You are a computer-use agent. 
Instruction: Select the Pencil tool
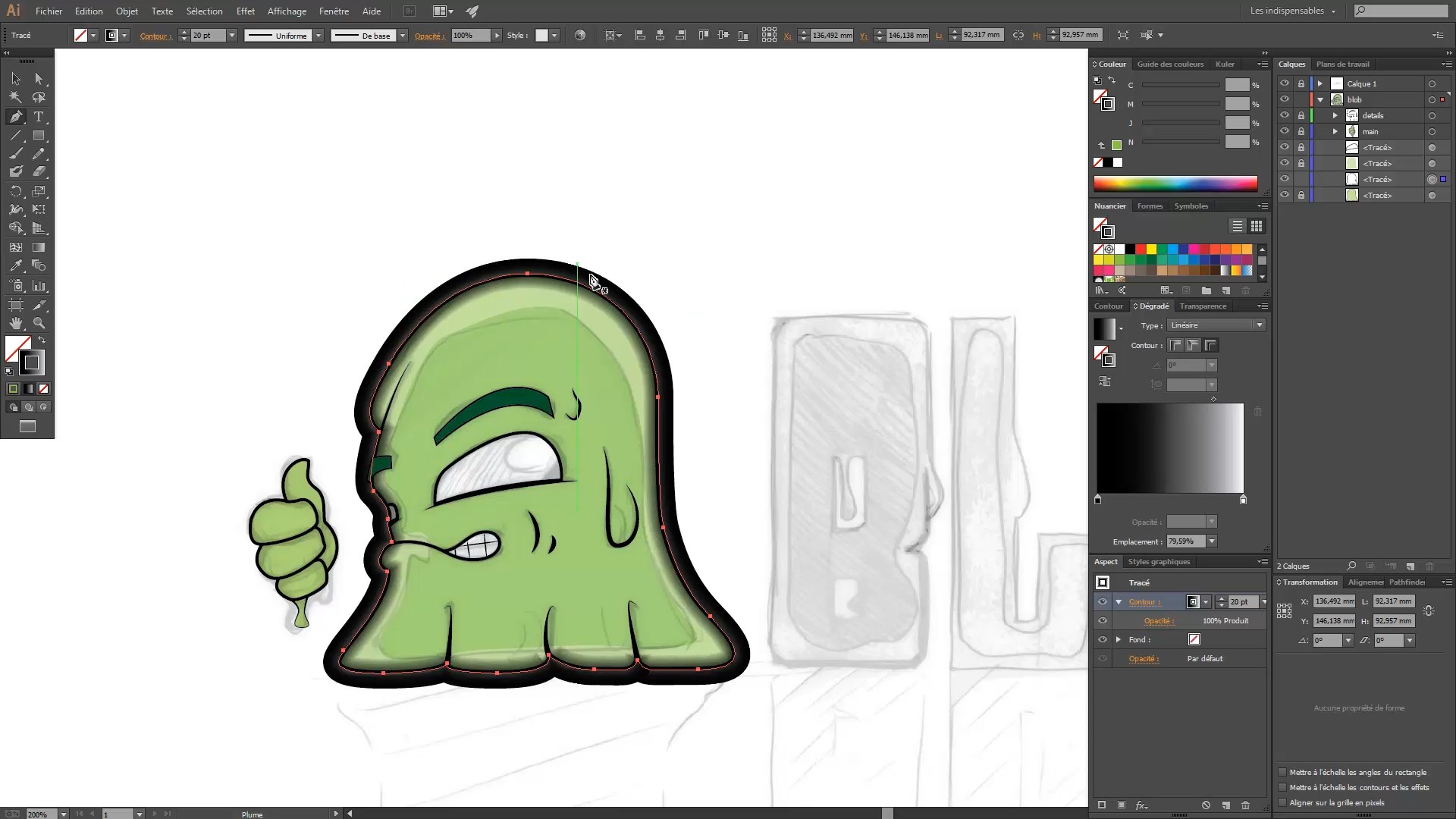[x=39, y=154]
